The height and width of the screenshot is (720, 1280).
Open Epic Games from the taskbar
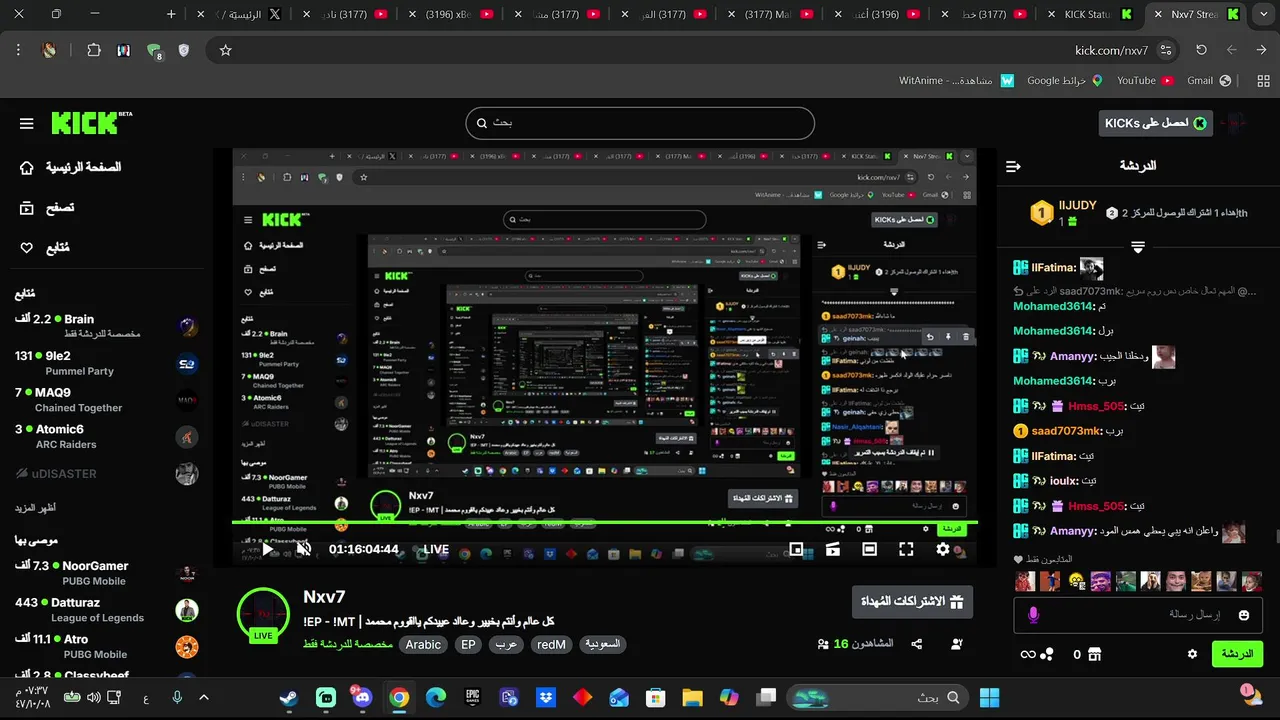click(x=472, y=697)
